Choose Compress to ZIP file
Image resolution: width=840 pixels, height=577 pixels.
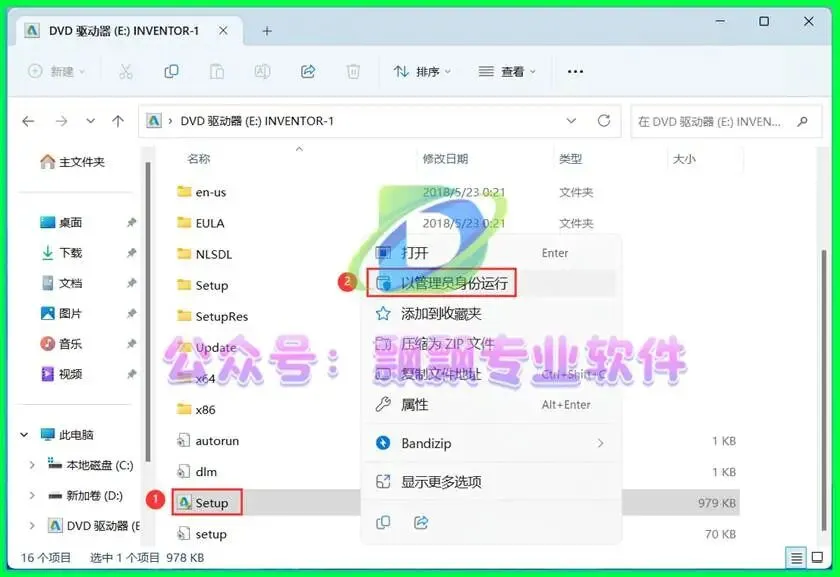[491, 344]
